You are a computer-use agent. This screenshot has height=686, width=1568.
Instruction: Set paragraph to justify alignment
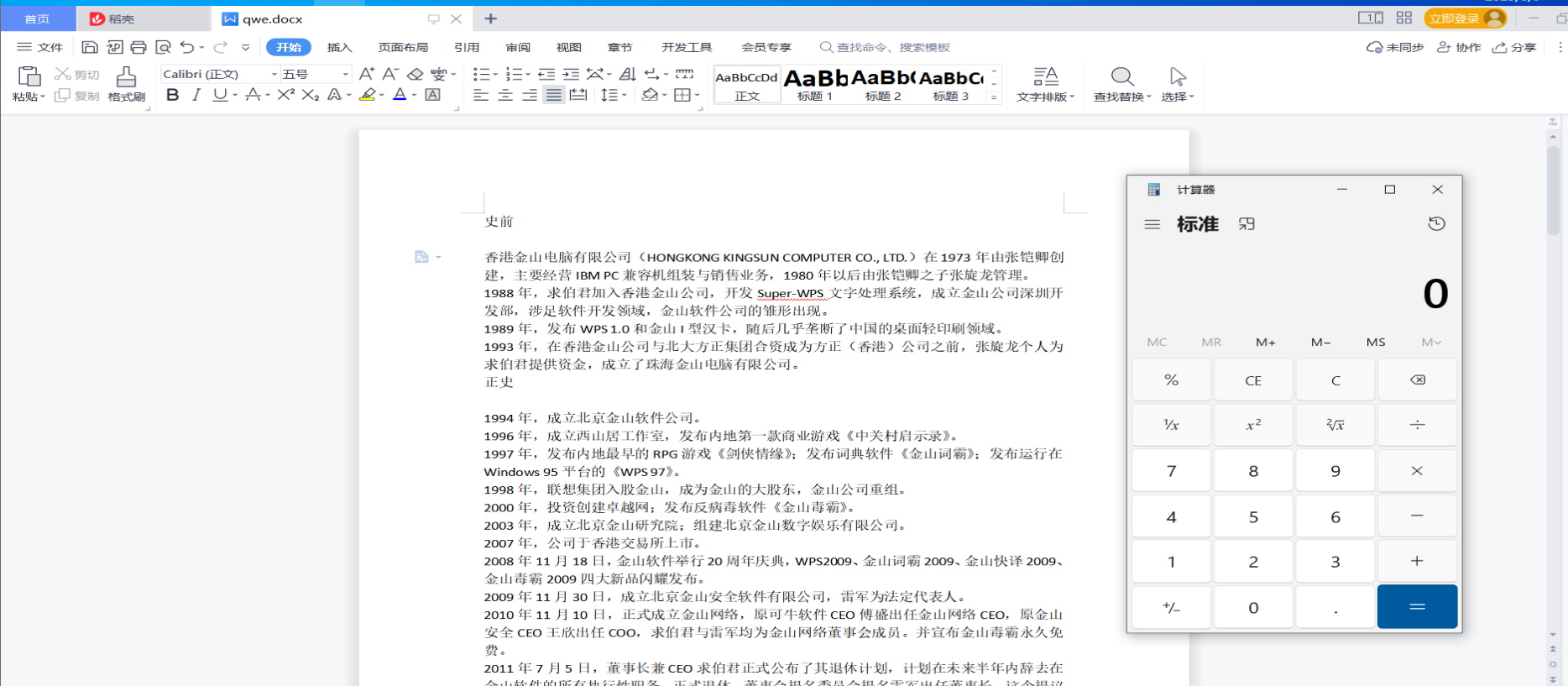554,95
